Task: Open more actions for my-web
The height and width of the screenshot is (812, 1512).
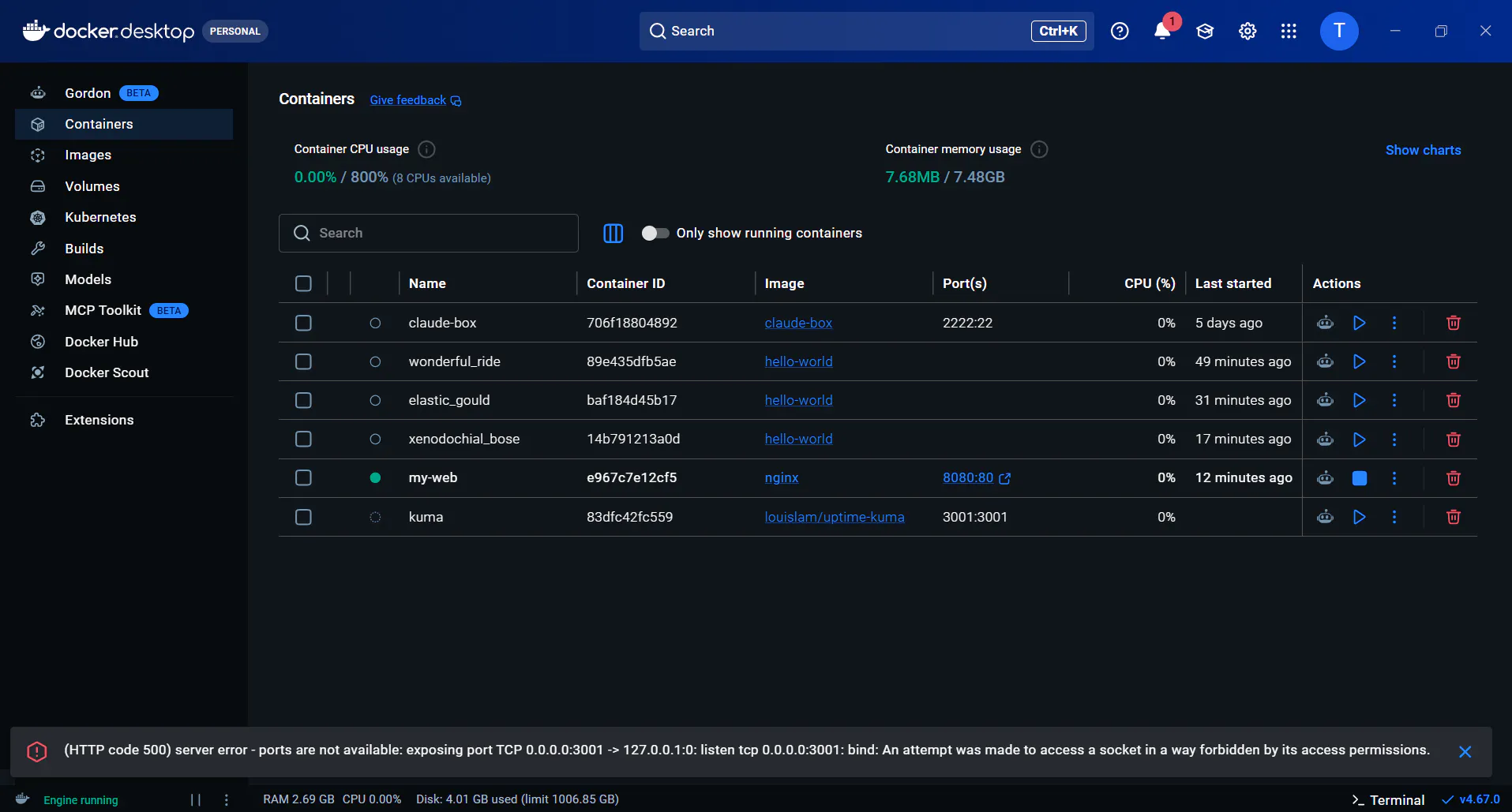Action: (x=1394, y=478)
